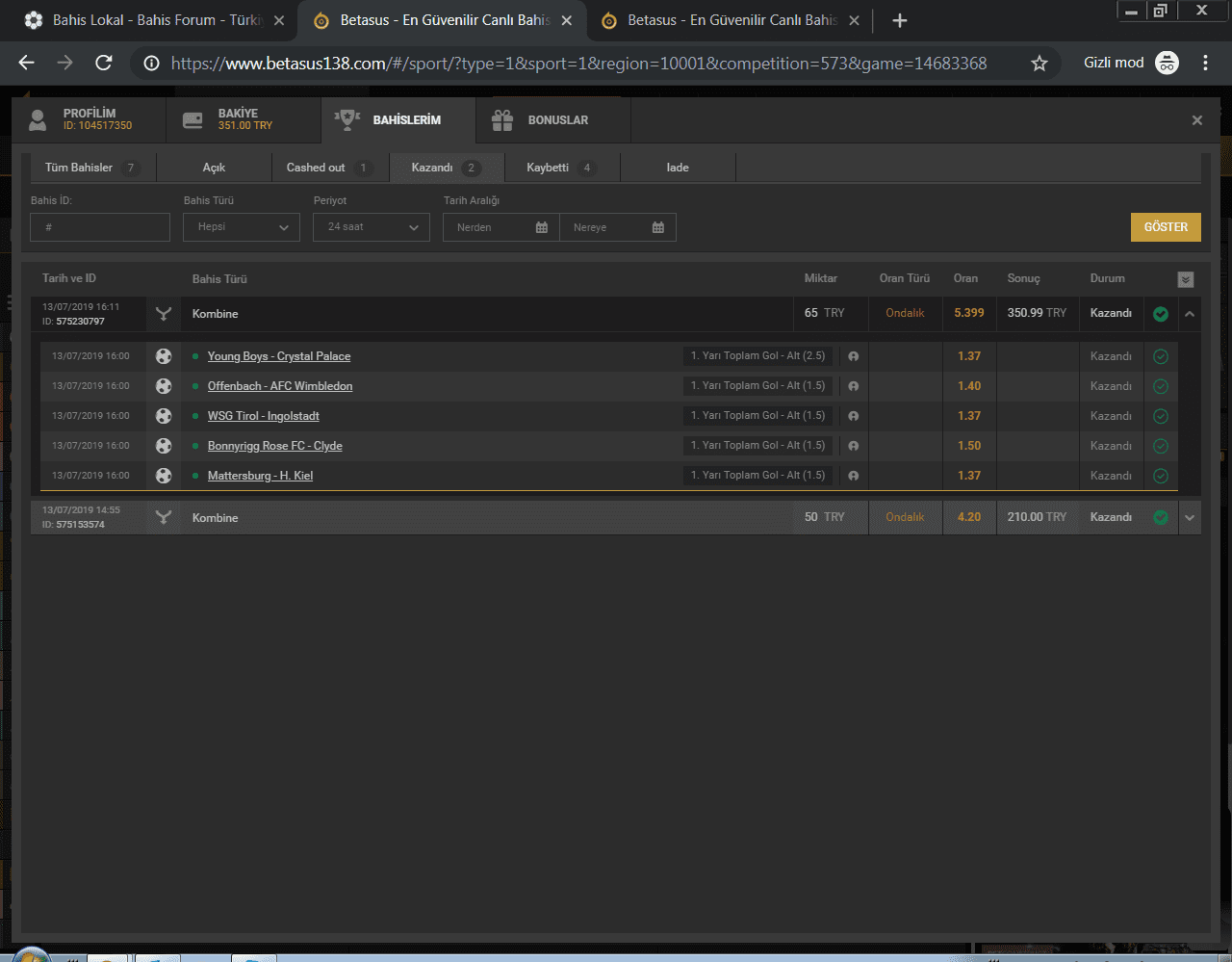
Task: Click Kombine icon of bet 575230797
Action: tap(164, 314)
